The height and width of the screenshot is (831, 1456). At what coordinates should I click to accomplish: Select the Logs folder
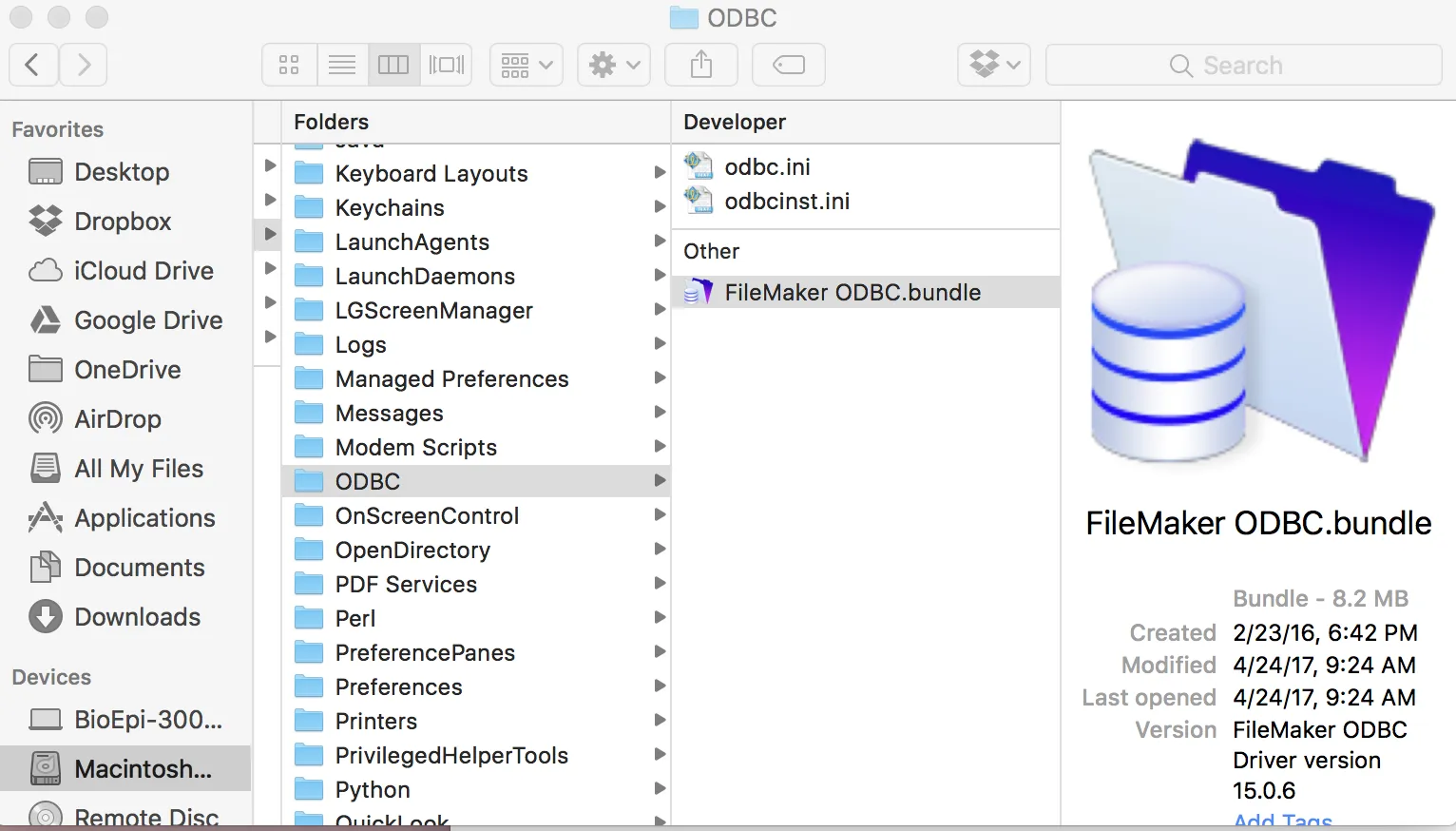point(476,345)
